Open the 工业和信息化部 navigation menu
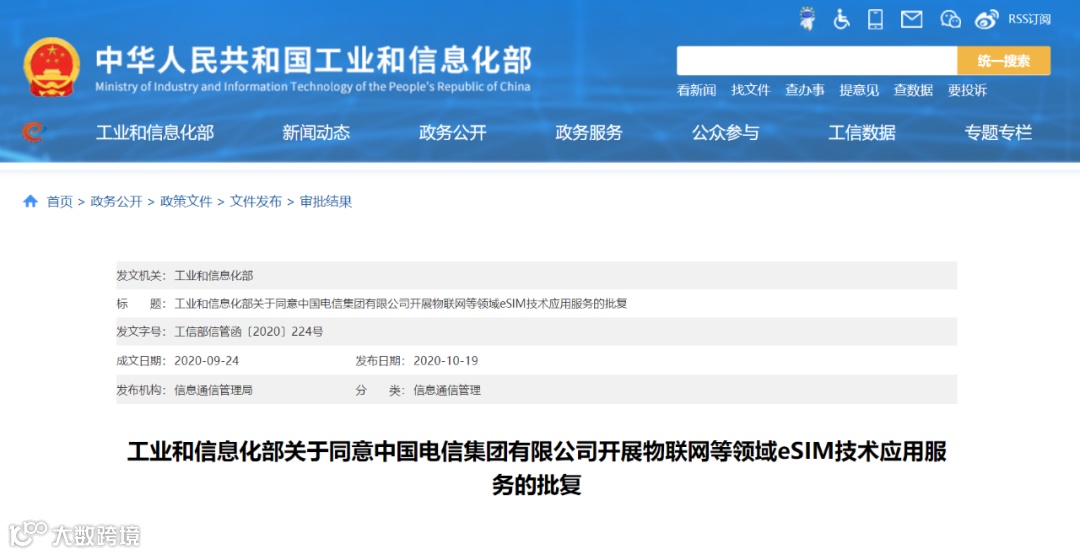The image size is (1080, 555). (x=155, y=132)
